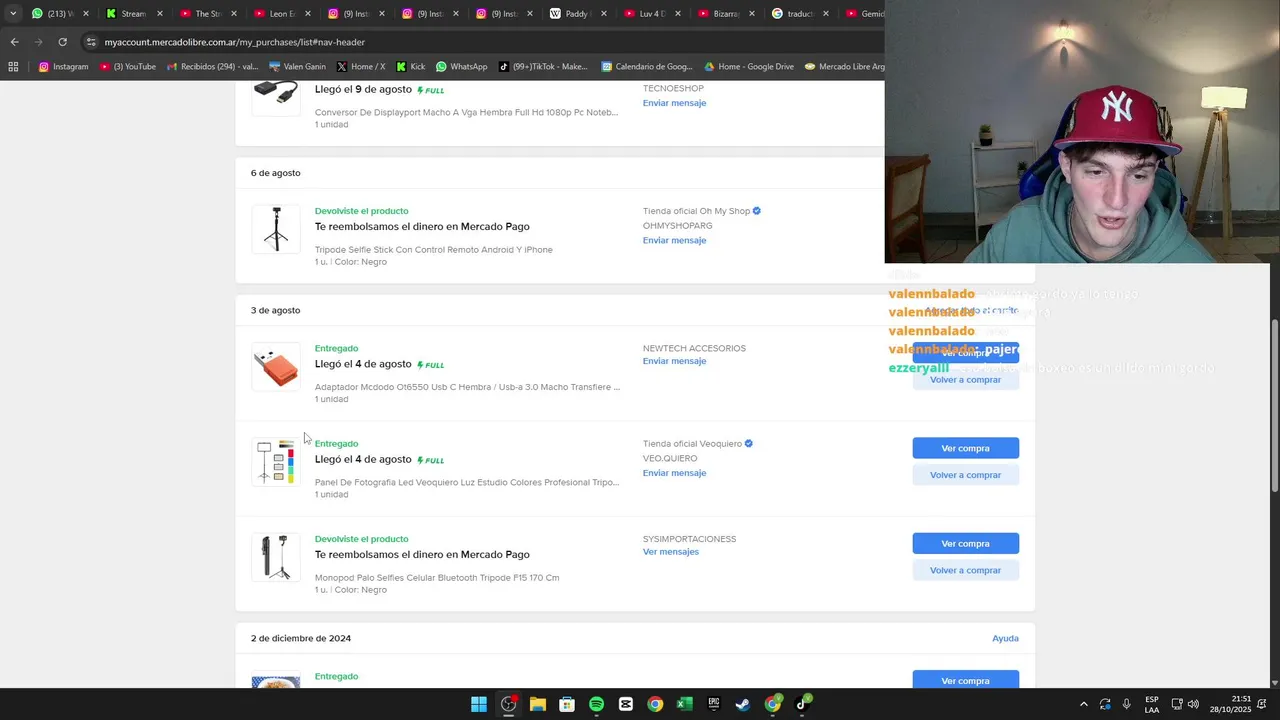Viewport: 1280px width, 720px height.
Task: Open the Calendario de Google bookmark
Action: pos(647,67)
